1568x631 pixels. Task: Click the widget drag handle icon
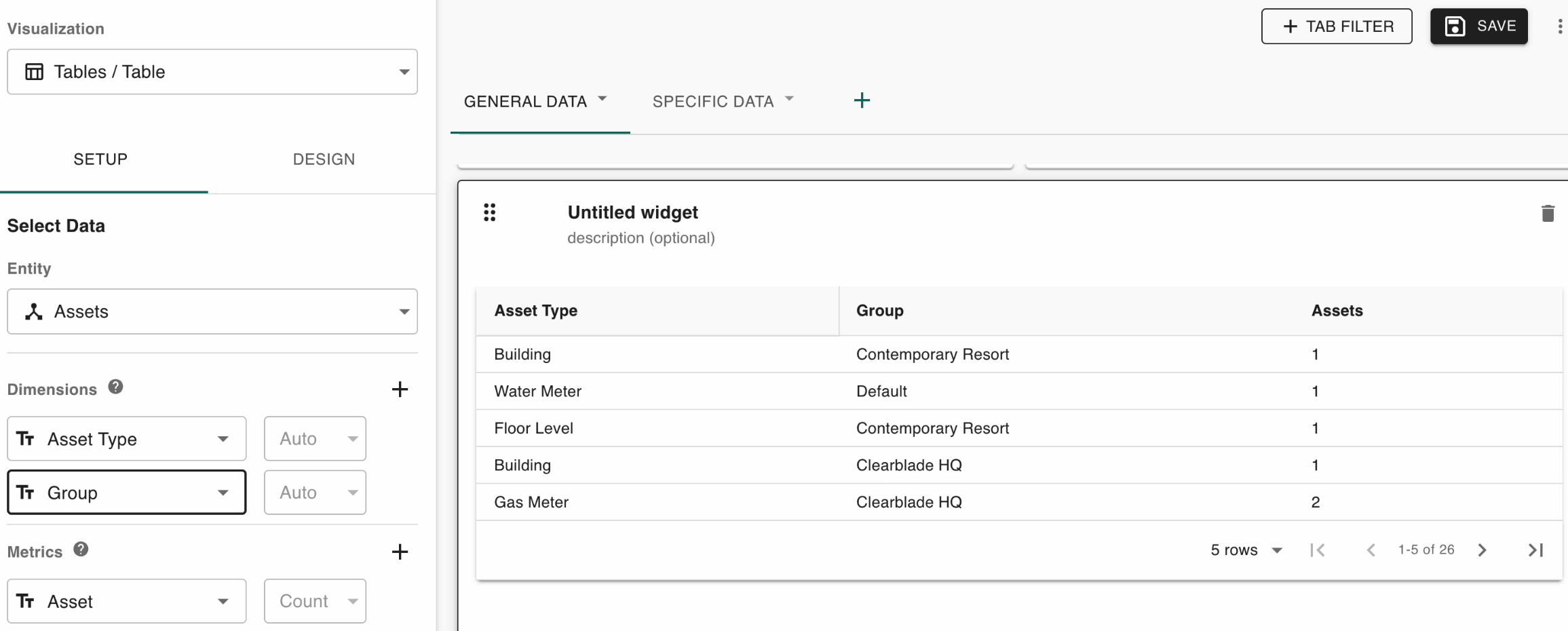(x=489, y=212)
